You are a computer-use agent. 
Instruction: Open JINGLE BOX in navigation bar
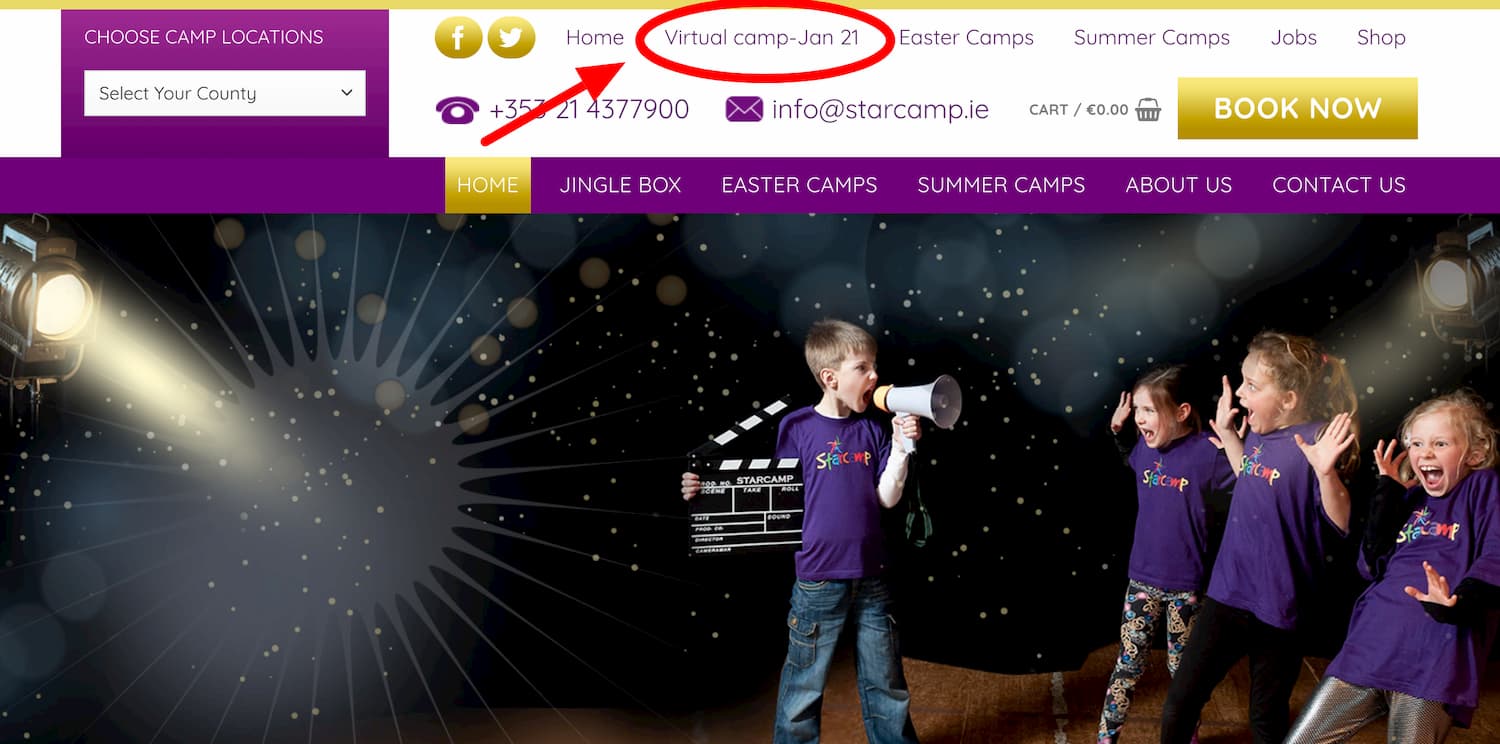coord(621,185)
